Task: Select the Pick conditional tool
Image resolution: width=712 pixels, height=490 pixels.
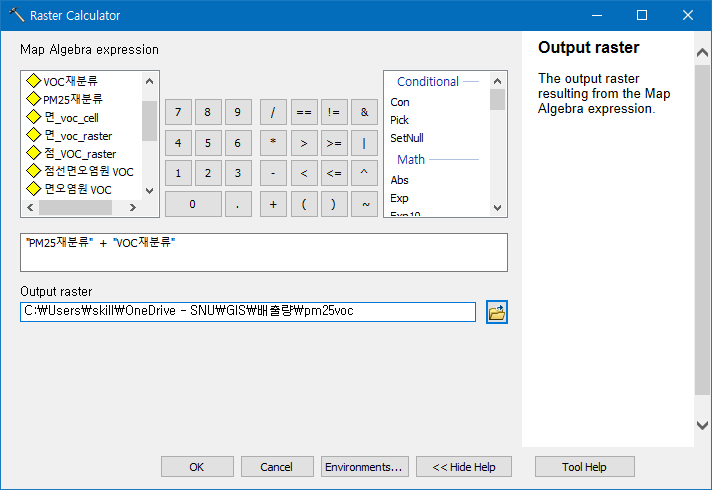Action: click(399, 120)
